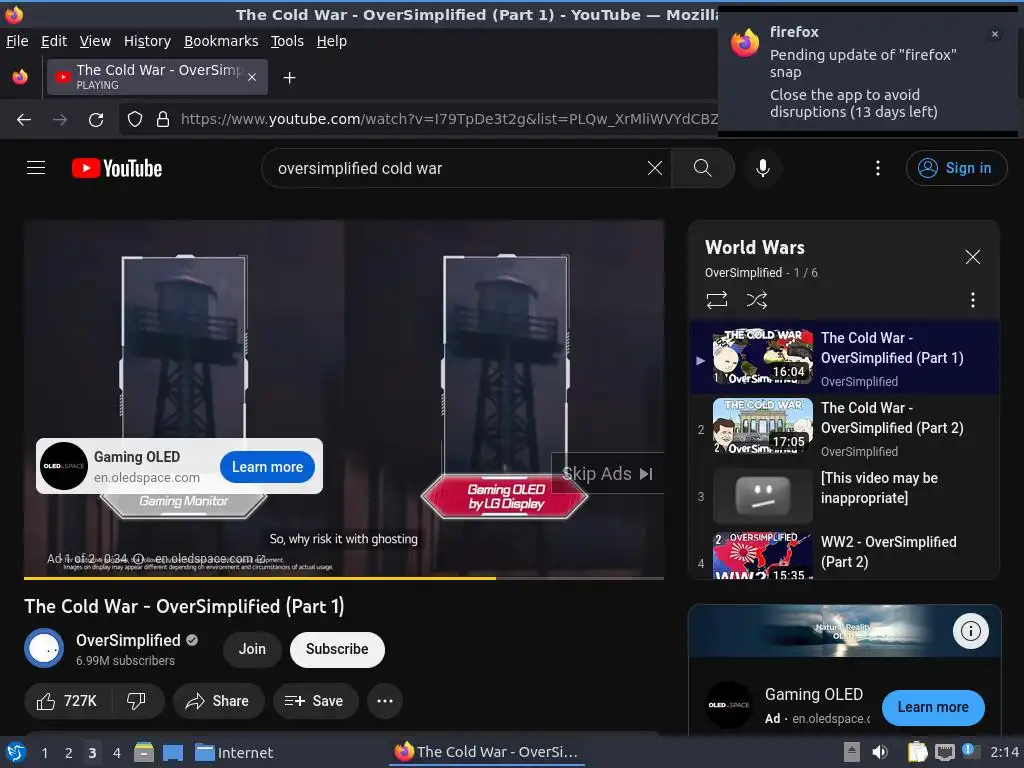Switch to workspace 4
The height and width of the screenshot is (768, 1024).
[117, 753]
